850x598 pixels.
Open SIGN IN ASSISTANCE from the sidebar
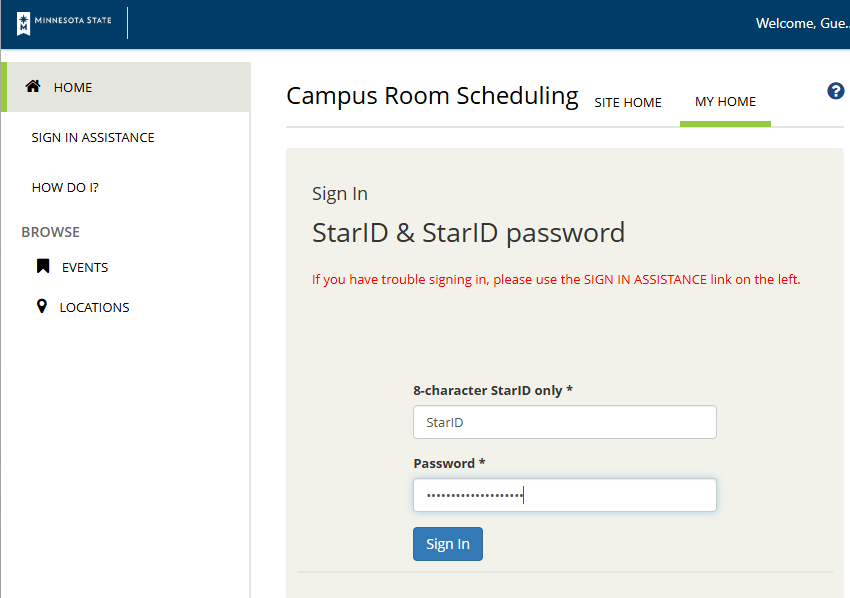coord(93,137)
